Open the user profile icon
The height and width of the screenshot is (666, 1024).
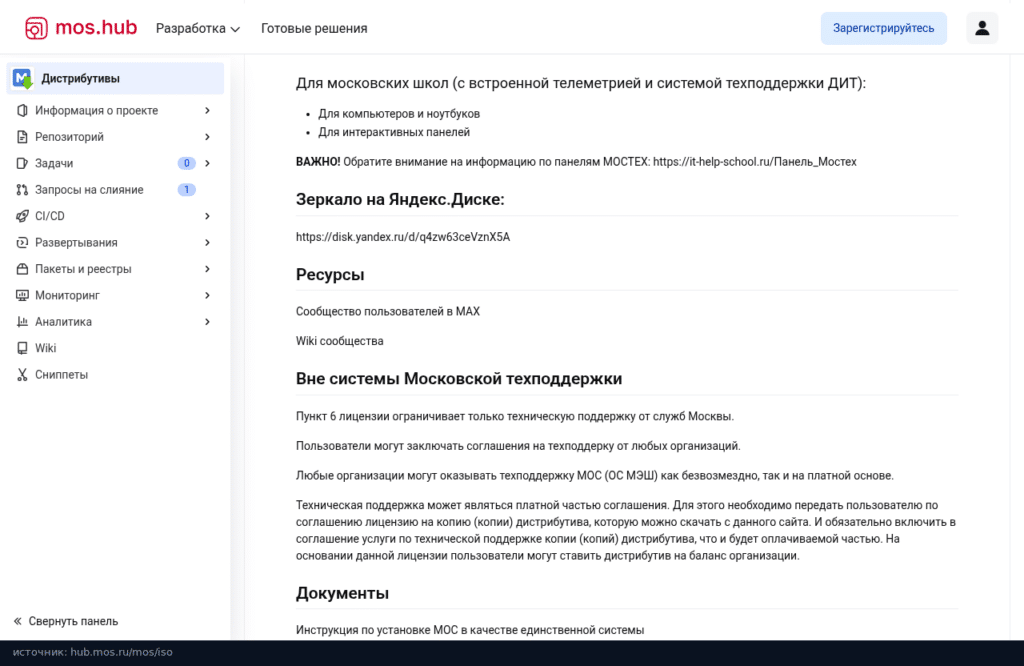tap(982, 28)
